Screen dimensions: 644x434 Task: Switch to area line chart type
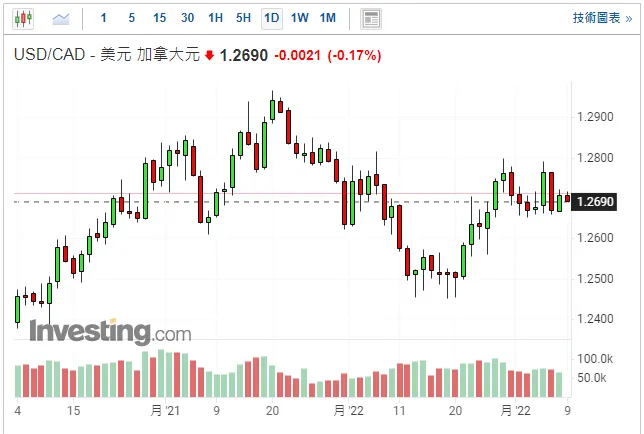pos(61,18)
